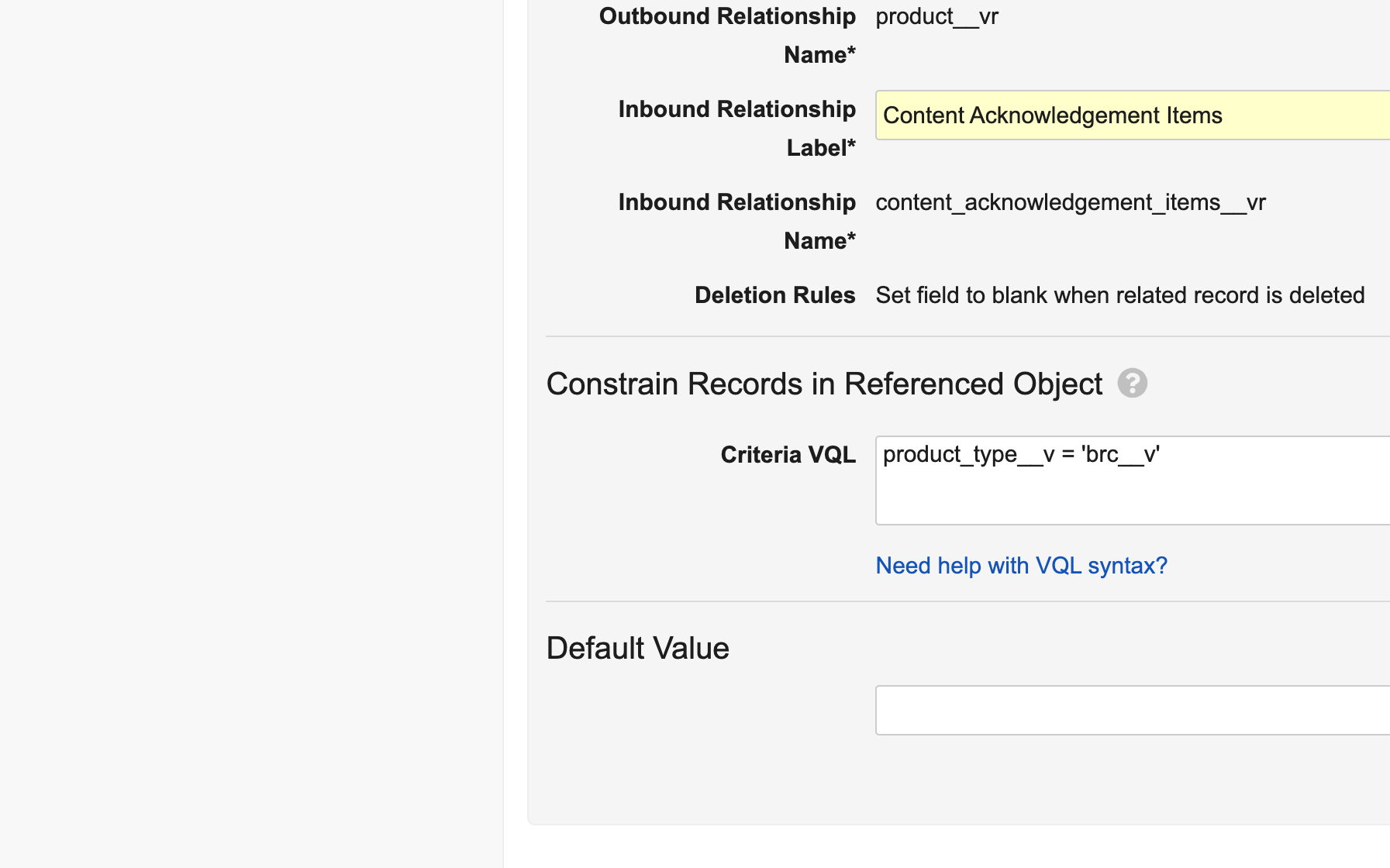Click the help icon beside Constrain Records heading
1390x868 pixels.
coord(1132,383)
